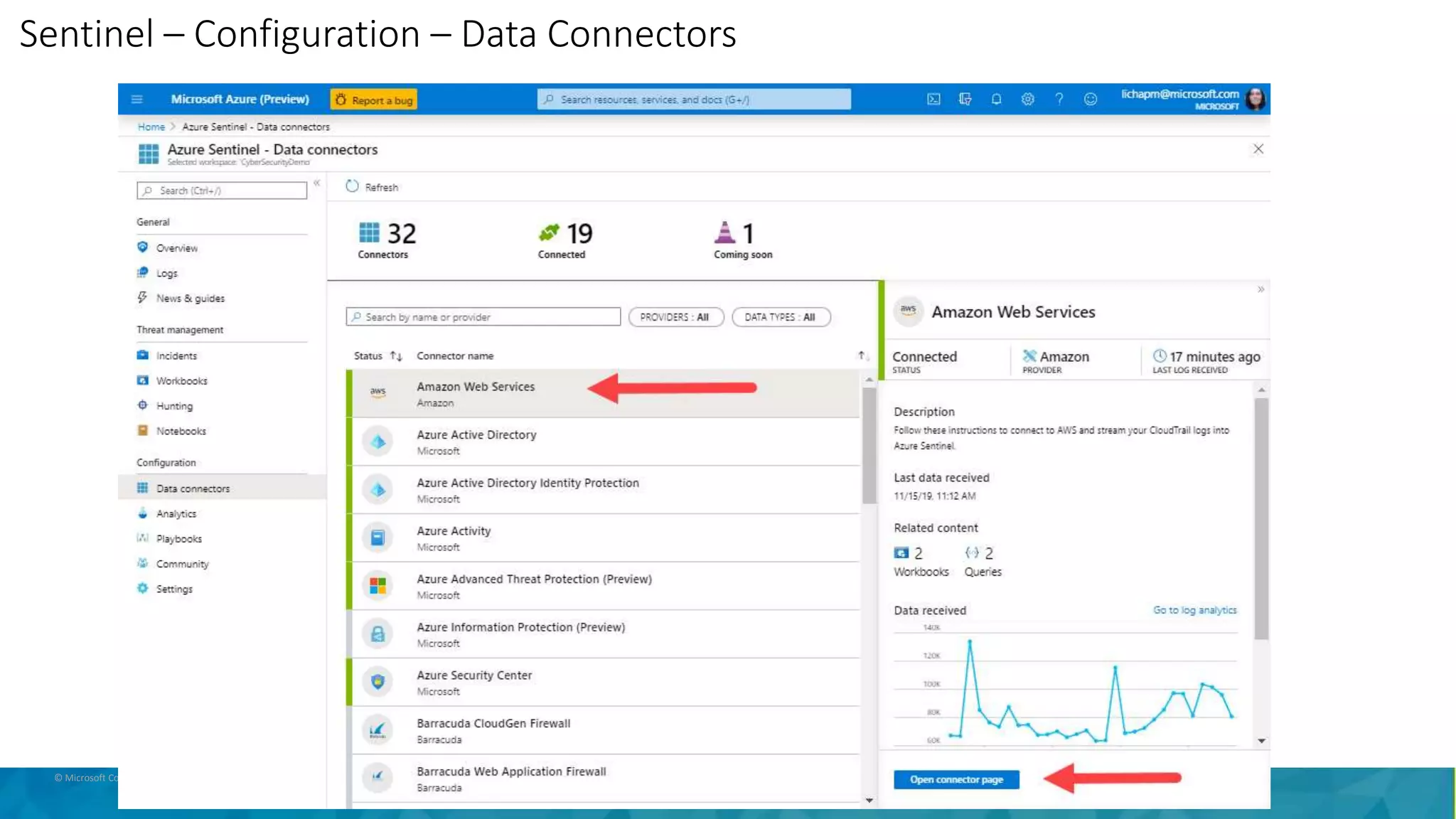This screenshot has height=819, width=1456.
Task: Click Go to log analytics link
Action: 1194,610
